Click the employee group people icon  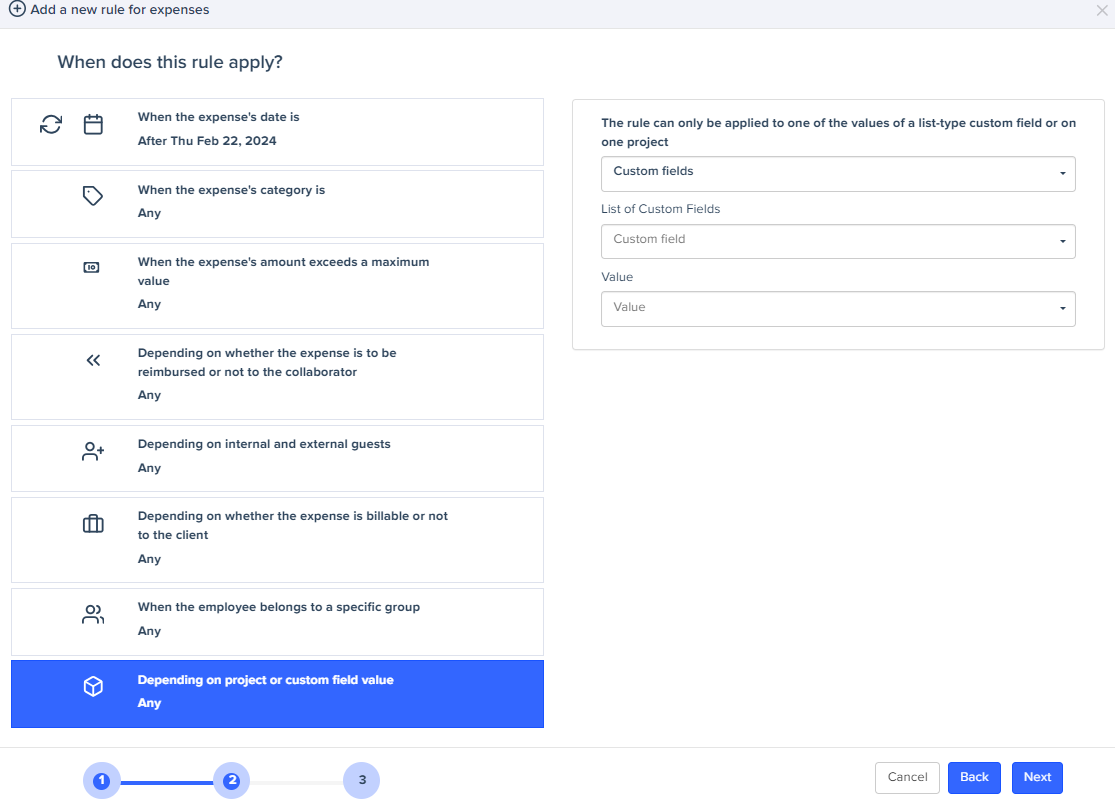93,615
